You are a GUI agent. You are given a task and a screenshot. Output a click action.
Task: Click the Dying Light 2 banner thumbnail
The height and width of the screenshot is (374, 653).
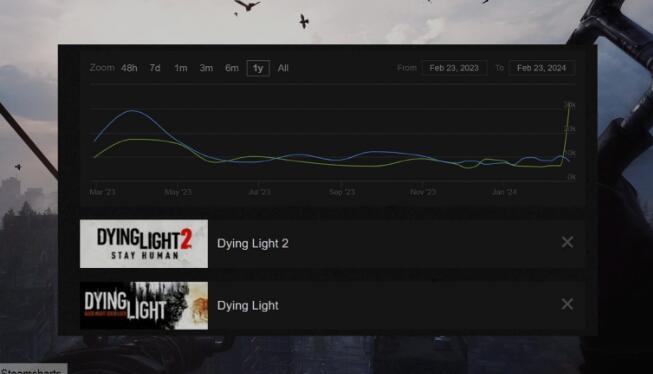[x=144, y=244]
